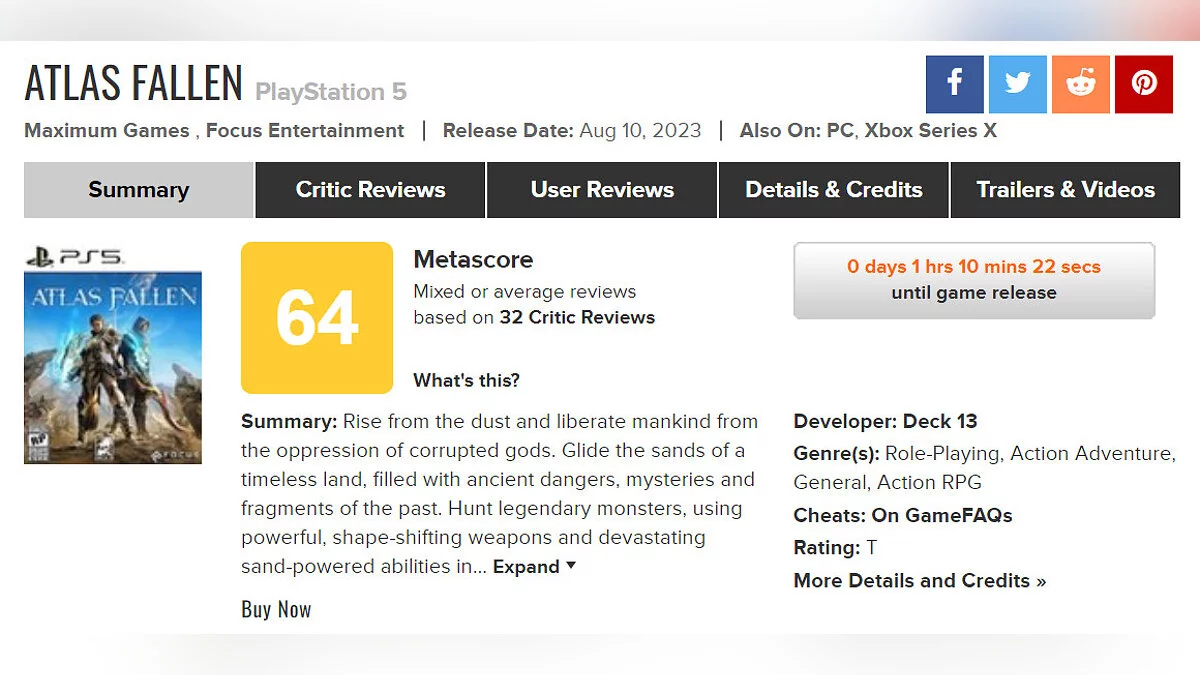
Task: Expand the full game summary
Action: pyautogui.click(x=526, y=567)
